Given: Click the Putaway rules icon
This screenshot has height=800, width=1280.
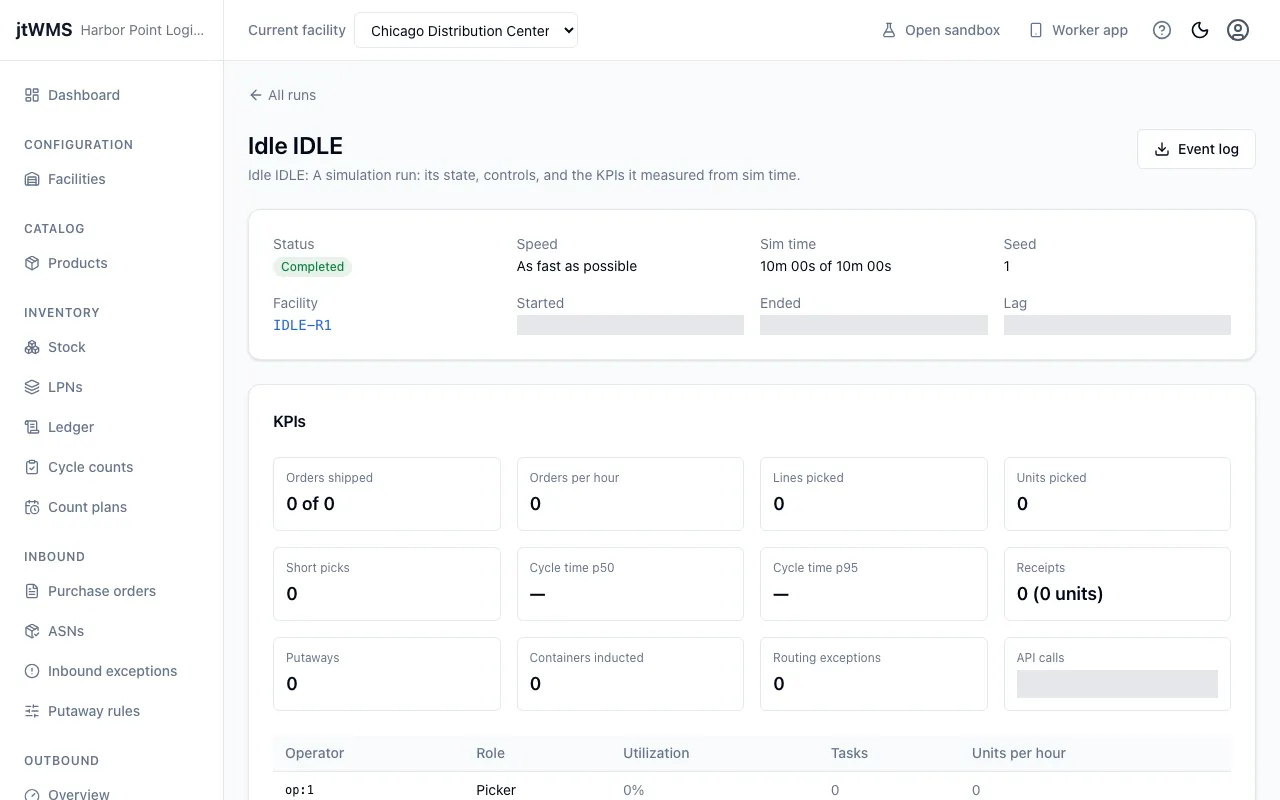Looking at the screenshot, I should pyautogui.click(x=32, y=711).
